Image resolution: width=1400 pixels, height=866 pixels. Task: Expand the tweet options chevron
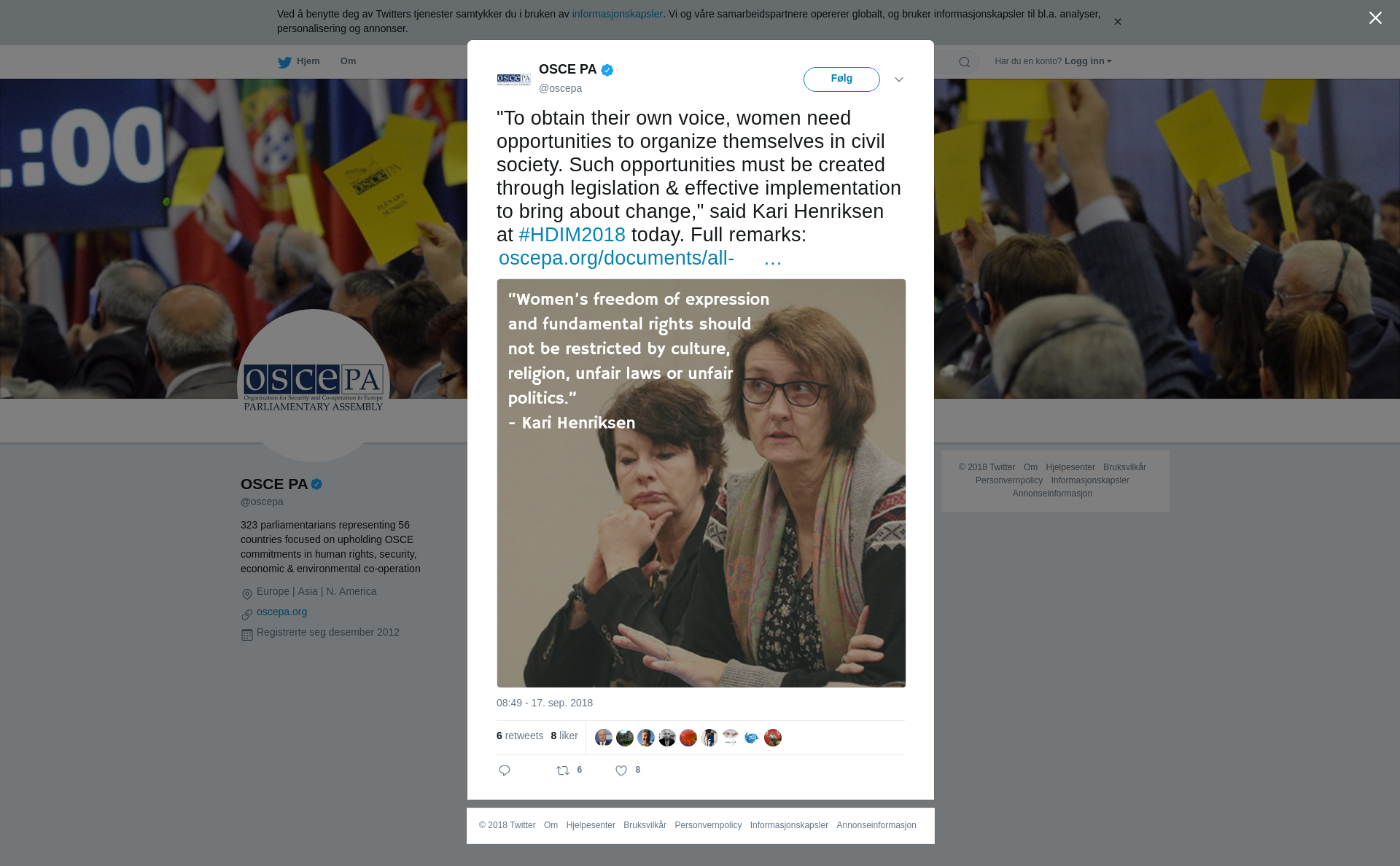(898, 79)
